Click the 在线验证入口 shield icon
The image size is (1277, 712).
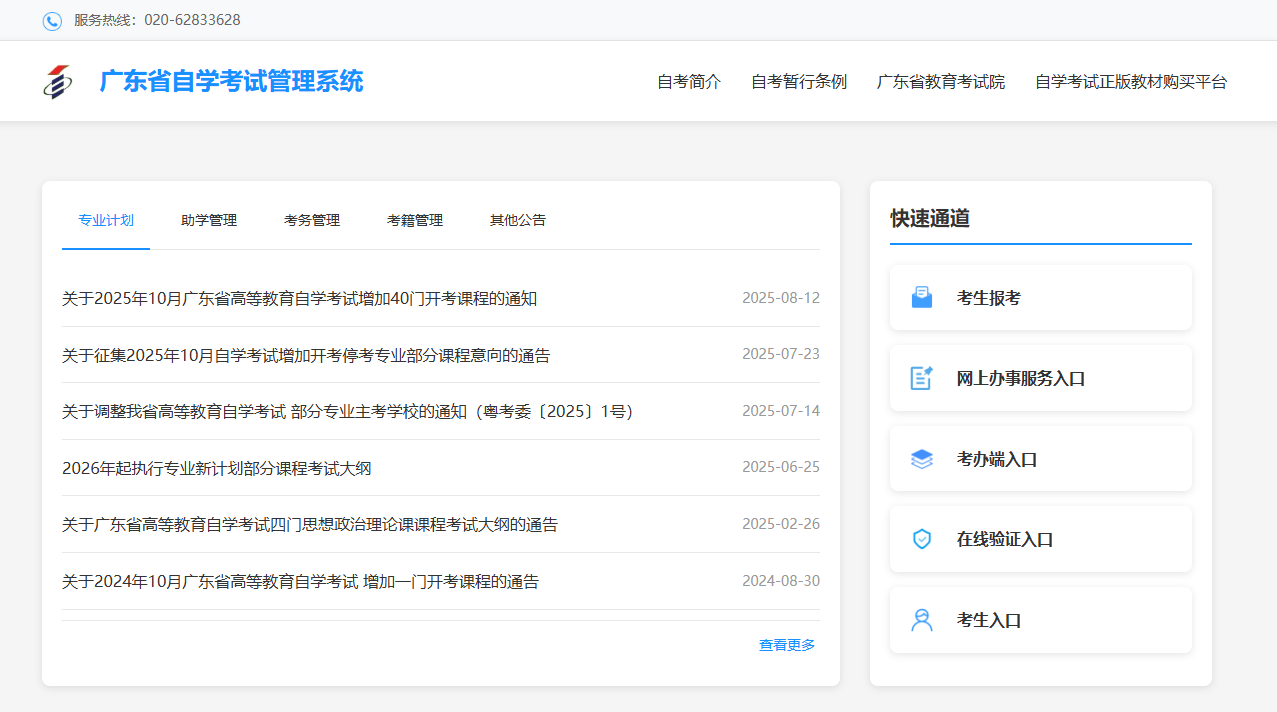tap(921, 539)
